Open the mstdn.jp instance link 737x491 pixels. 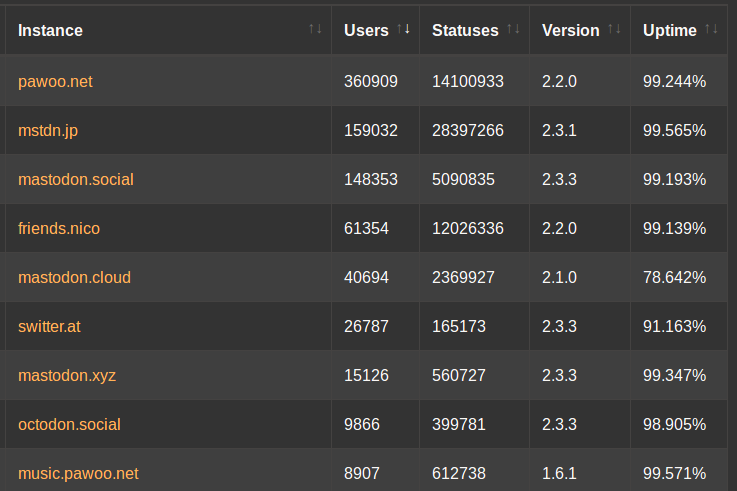(48, 131)
